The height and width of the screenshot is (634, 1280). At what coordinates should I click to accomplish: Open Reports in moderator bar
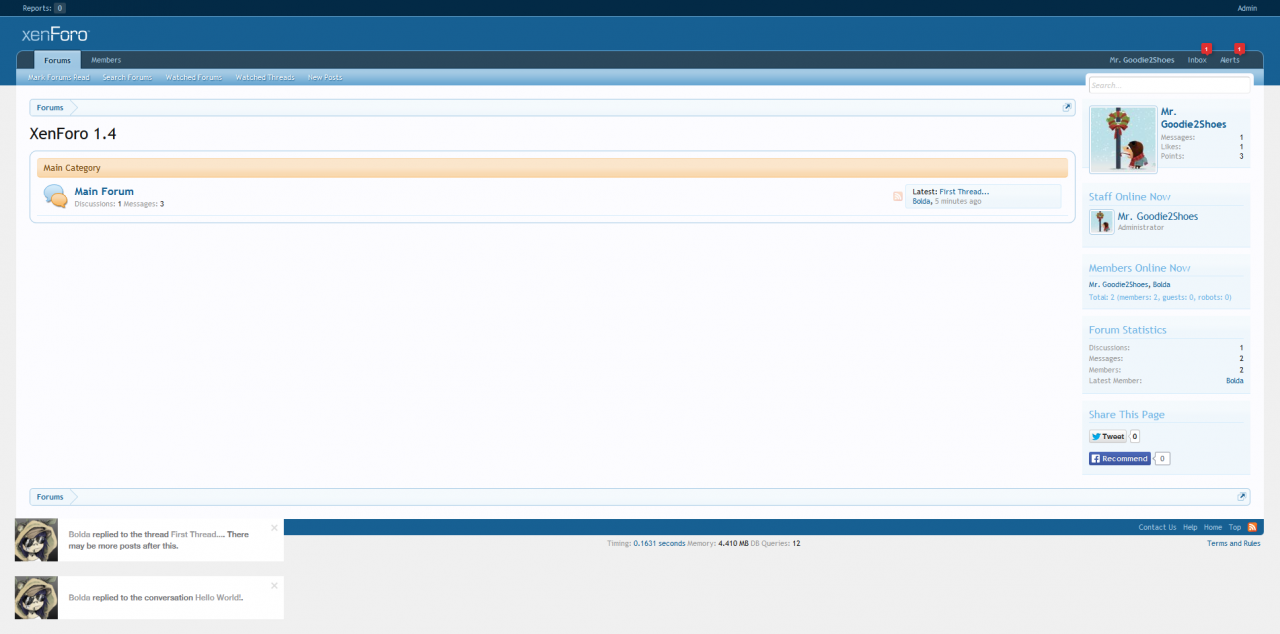pyautogui.click(x=44, y=8)
